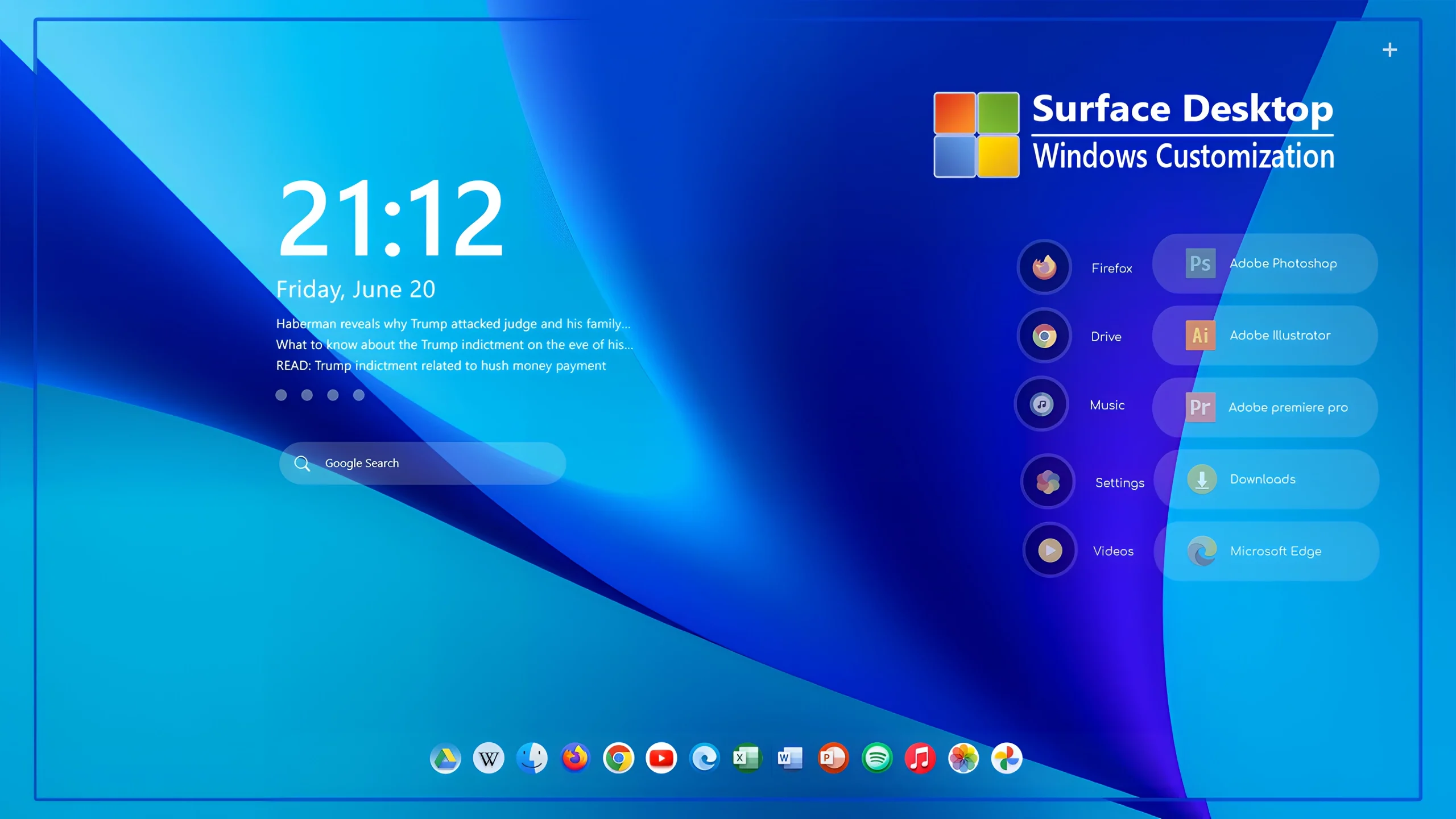Screen dimensions: 1456x819
Task: Click the Drive label text
Action: [1106, 337]
